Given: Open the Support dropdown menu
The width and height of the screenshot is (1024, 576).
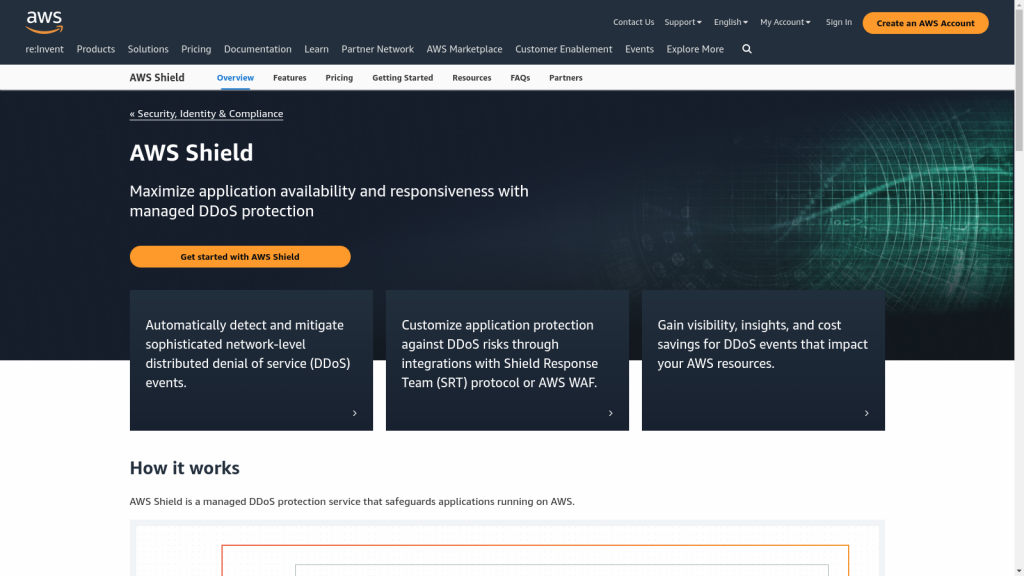Looking at the screenshot, I should click(681, 21).
